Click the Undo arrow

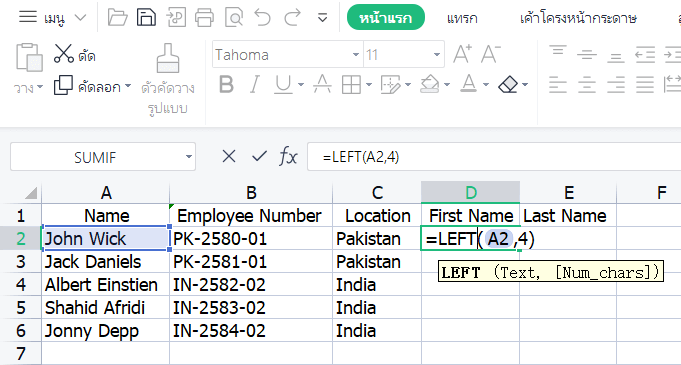[x=263, y=18]
